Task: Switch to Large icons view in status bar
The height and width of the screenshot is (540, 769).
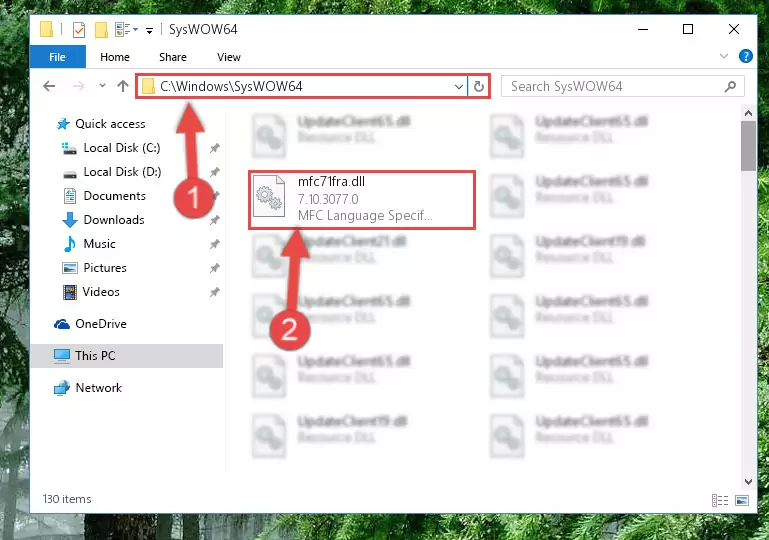Action: click(x=742, y=500)
